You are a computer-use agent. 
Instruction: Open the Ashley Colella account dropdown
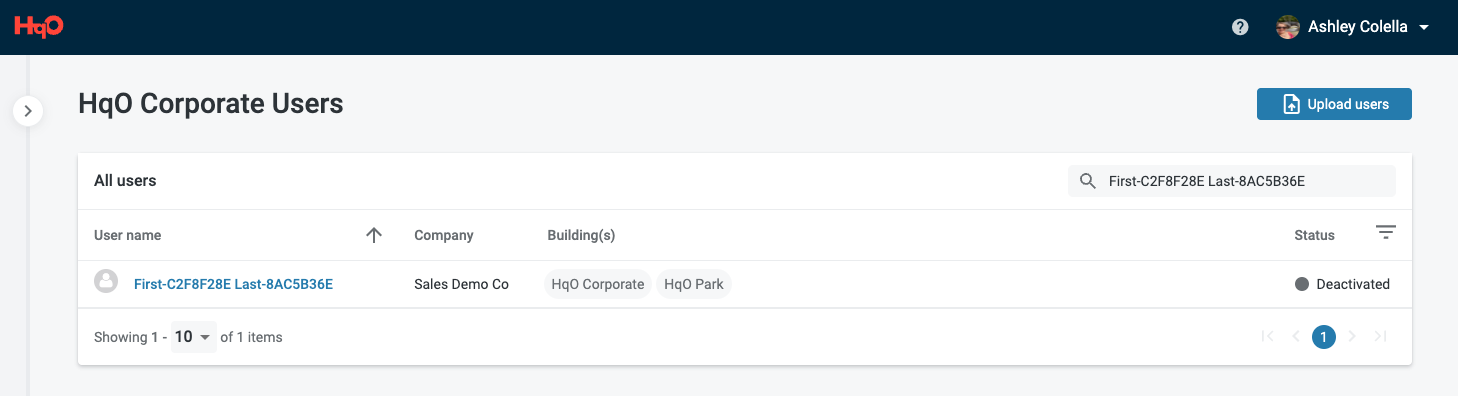(1423, 27)
